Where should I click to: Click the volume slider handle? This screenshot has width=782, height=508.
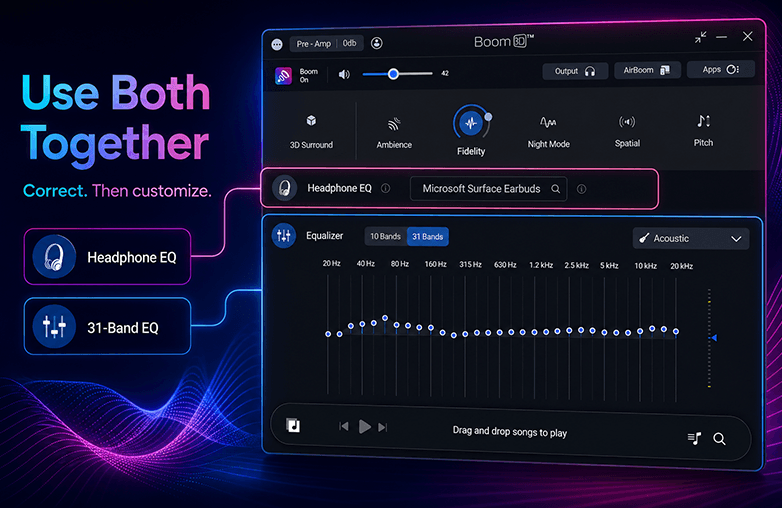click(x=393, y=74)
